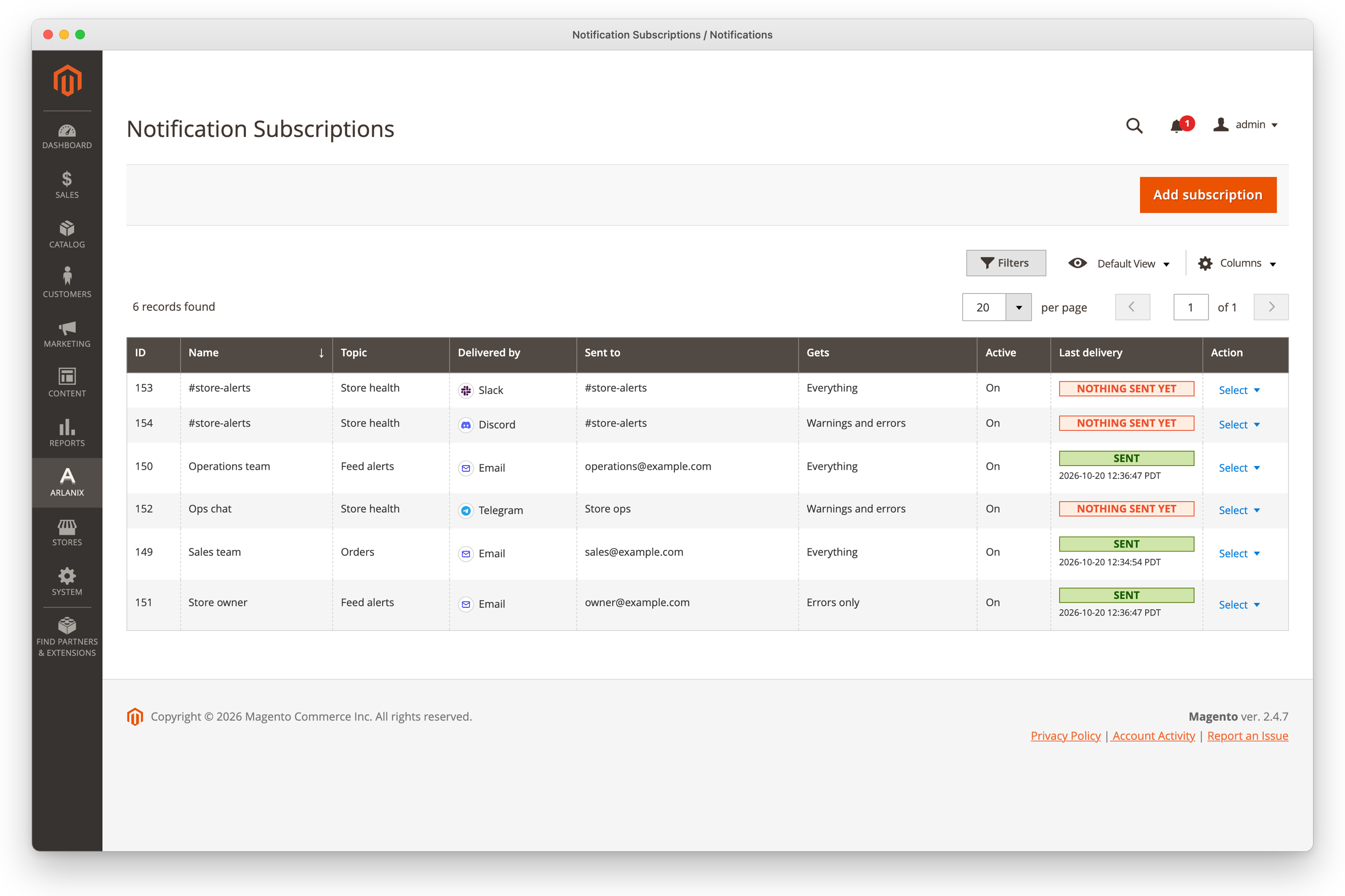Click the current page number field
The height and width of the screenshot is (896, 1345).
pos(1191,307)
